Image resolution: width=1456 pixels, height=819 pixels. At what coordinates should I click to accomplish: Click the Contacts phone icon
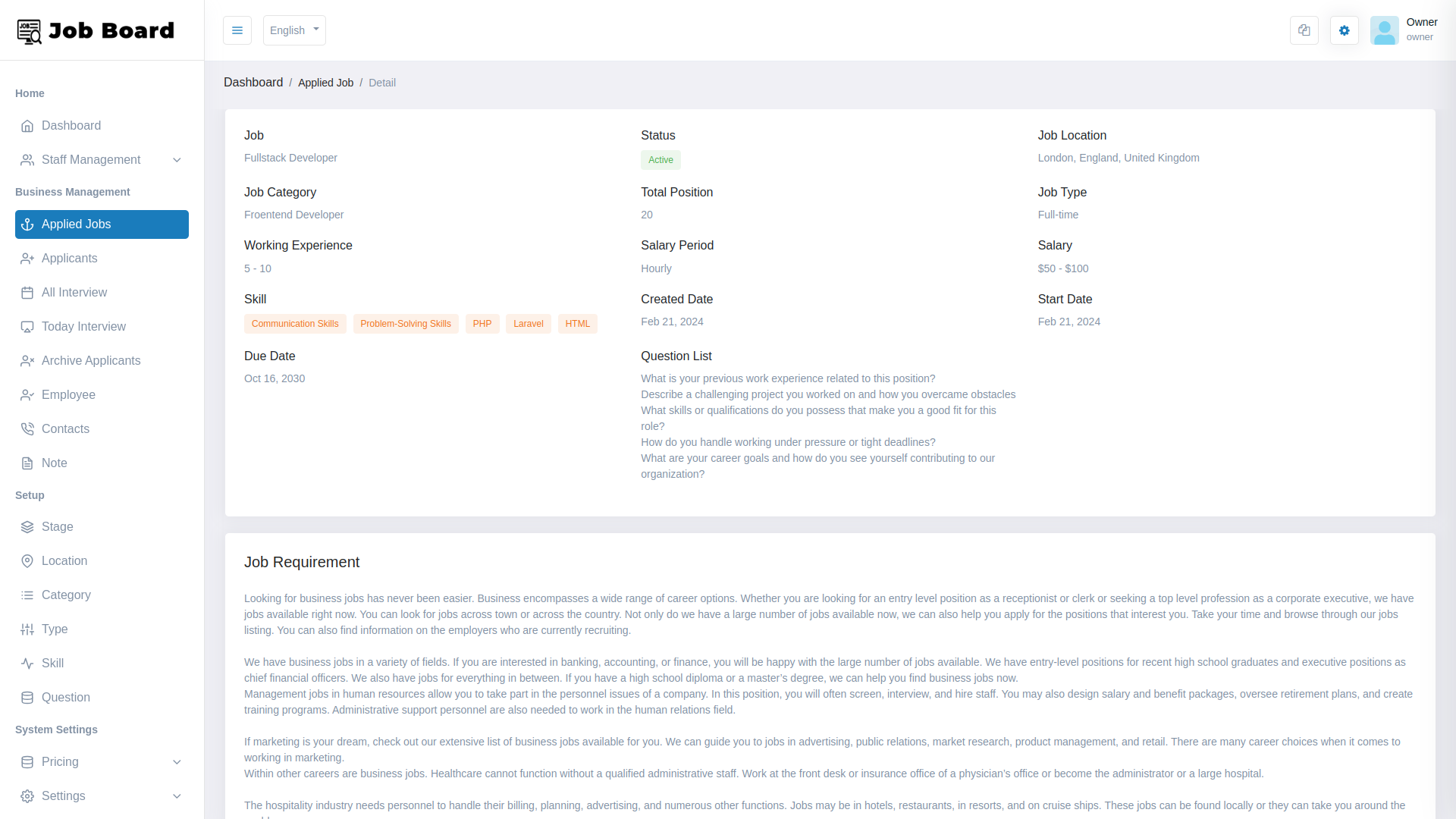click(x=27, y=429)
